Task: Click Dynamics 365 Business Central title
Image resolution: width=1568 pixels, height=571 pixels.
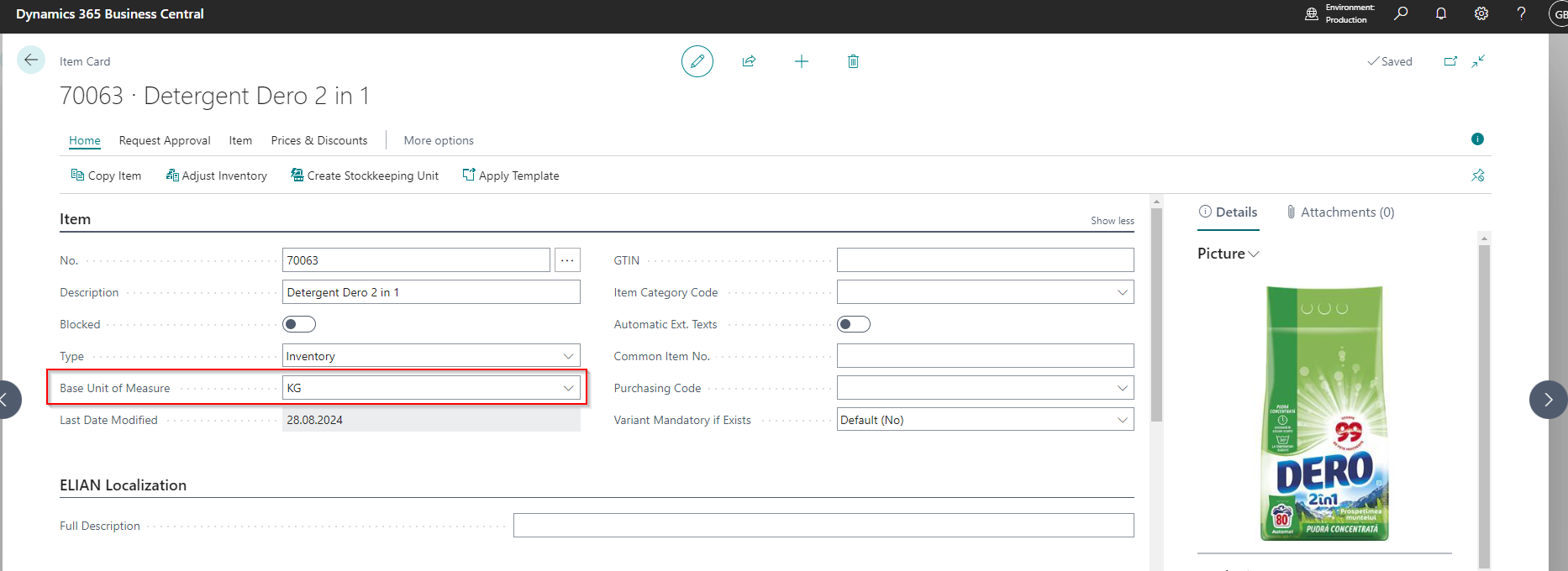Action: (110, 13)
